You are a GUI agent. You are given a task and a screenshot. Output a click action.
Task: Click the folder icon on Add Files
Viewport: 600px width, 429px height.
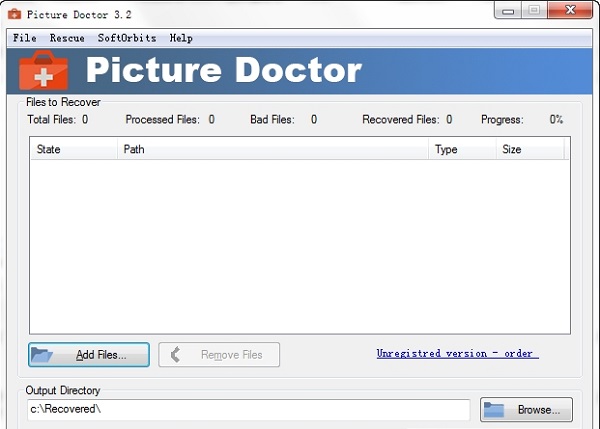(x=42, y=354)
